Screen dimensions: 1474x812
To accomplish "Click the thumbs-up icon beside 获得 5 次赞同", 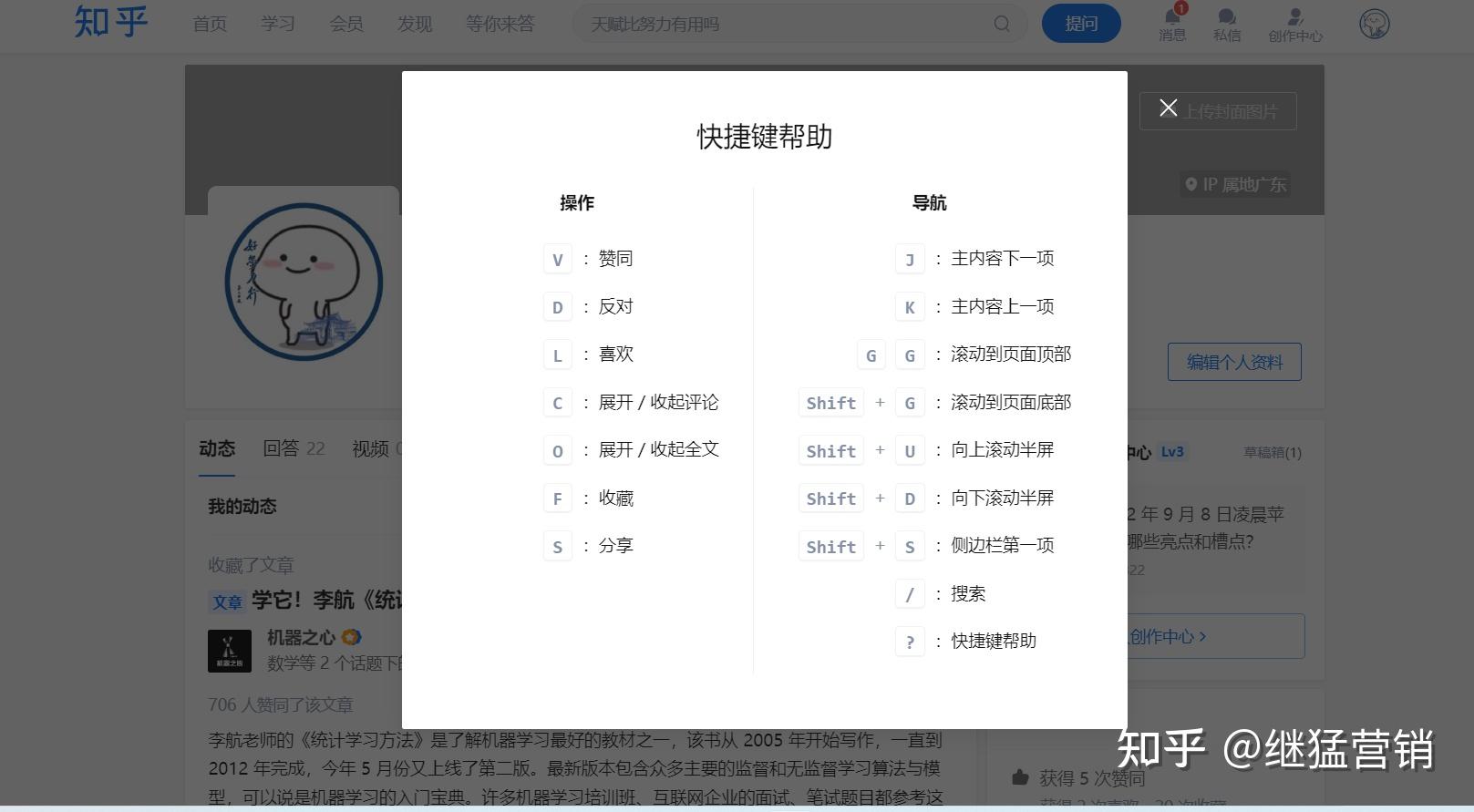I will click(x=1021, y=777).
